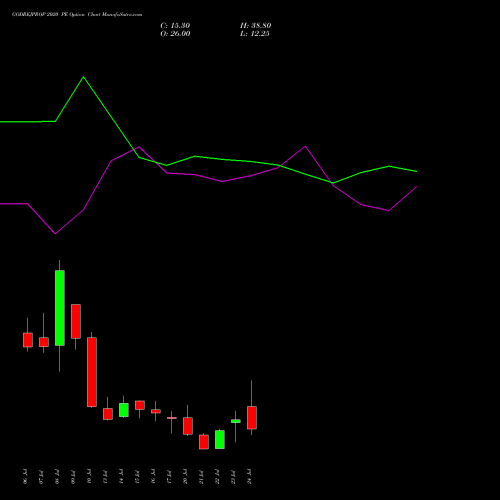Click the chart title text GODREJPROP PE Option
The height and width of the screenshot is (500, 500).
77,15
